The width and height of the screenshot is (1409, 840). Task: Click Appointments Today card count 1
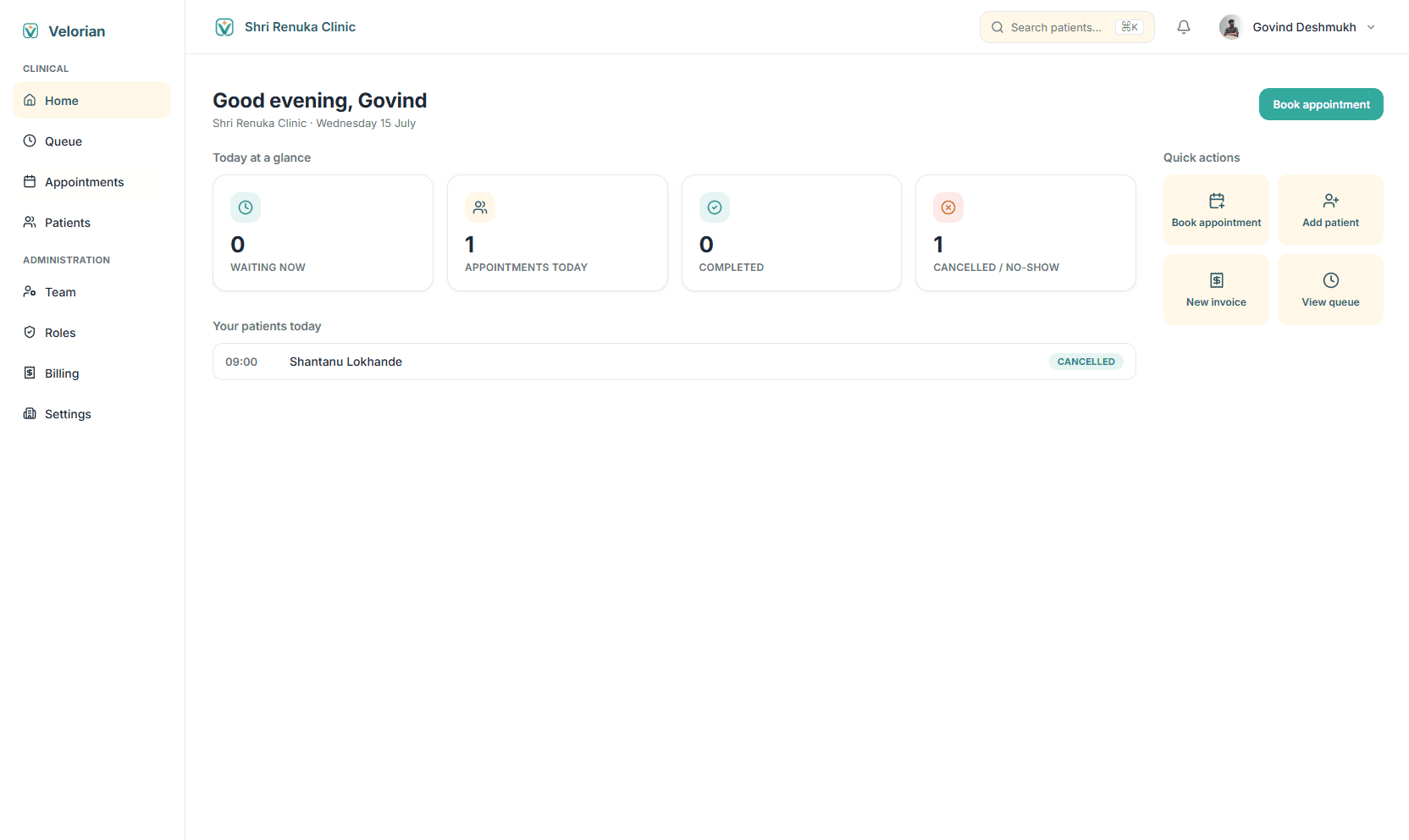coord(470,245)
